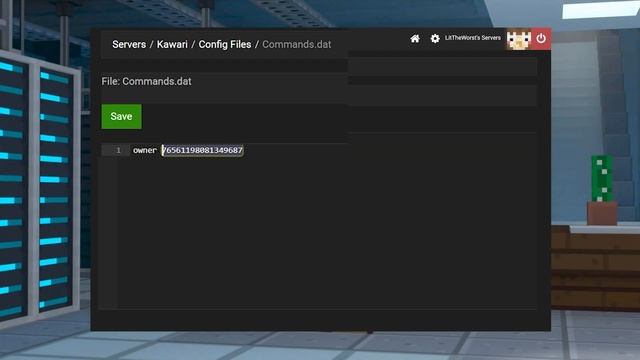Go to Servers breadcrumb
This screenshot has height=360, width=640.
tap(129, 44)
